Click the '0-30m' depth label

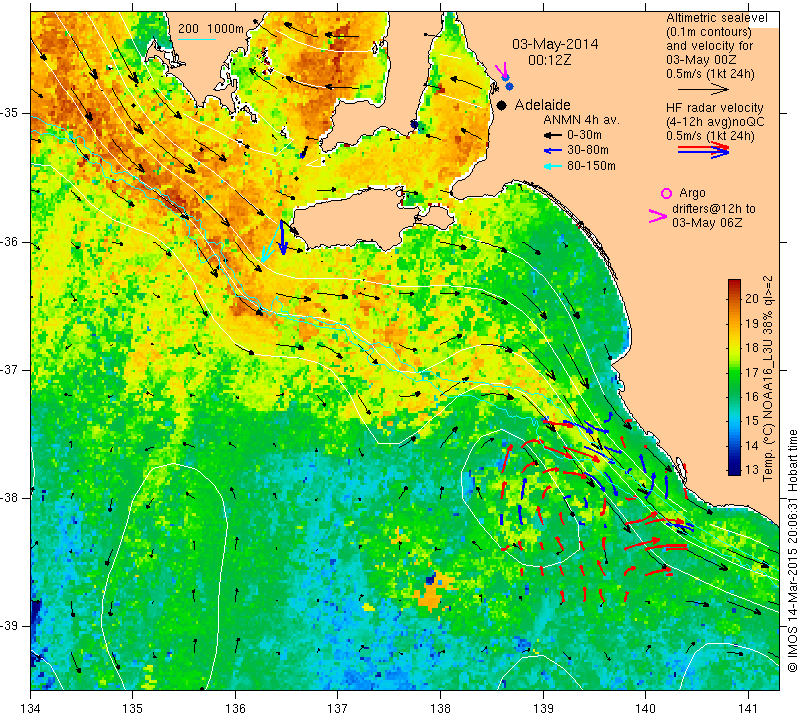tap(584, 135)
